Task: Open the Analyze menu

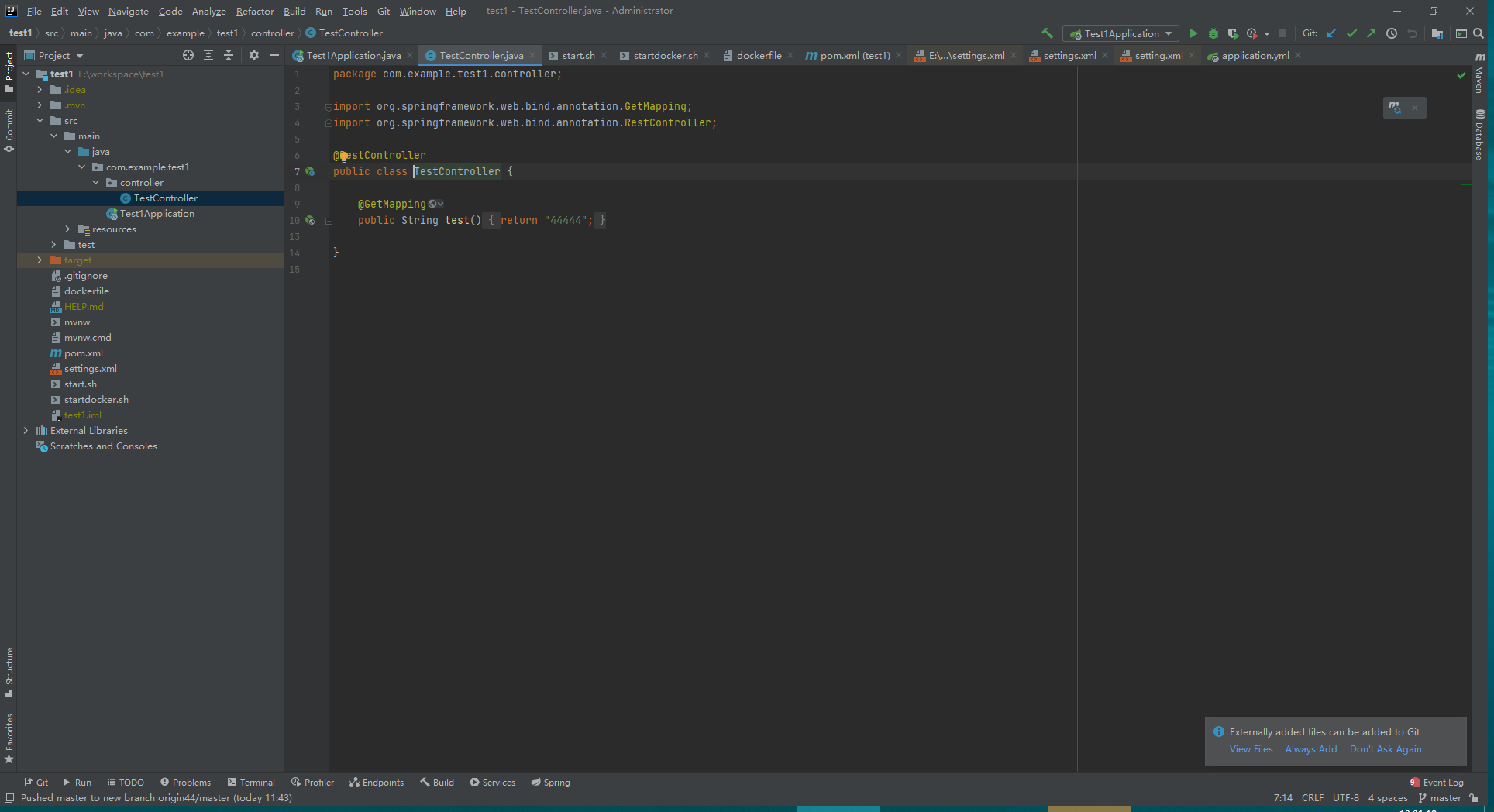Action: [x=208, y=11]
